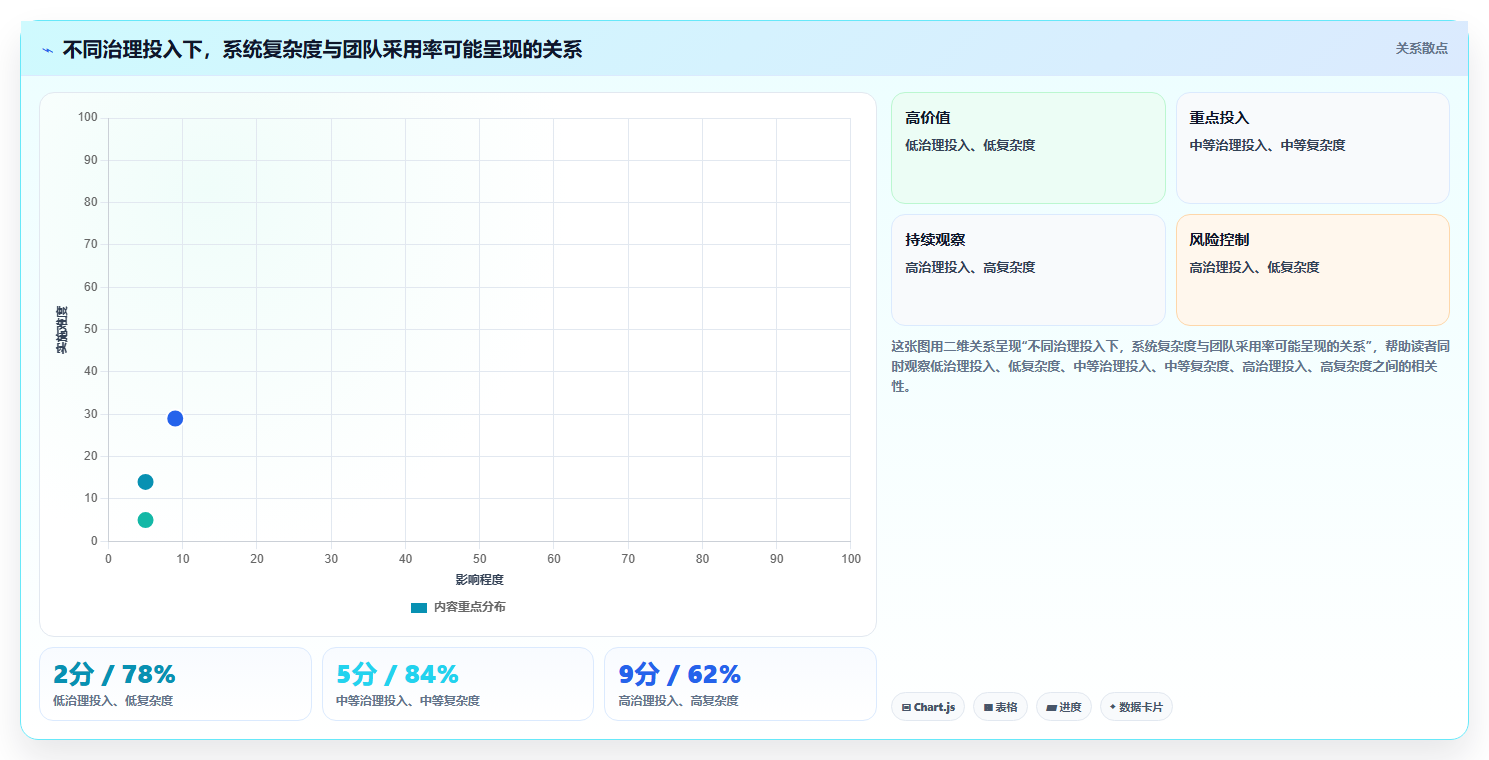Image resolution: width=1489 pixels, height=760 pixels.
Task: Click the 5分 / 84% stat card
Action: [458, 684]
